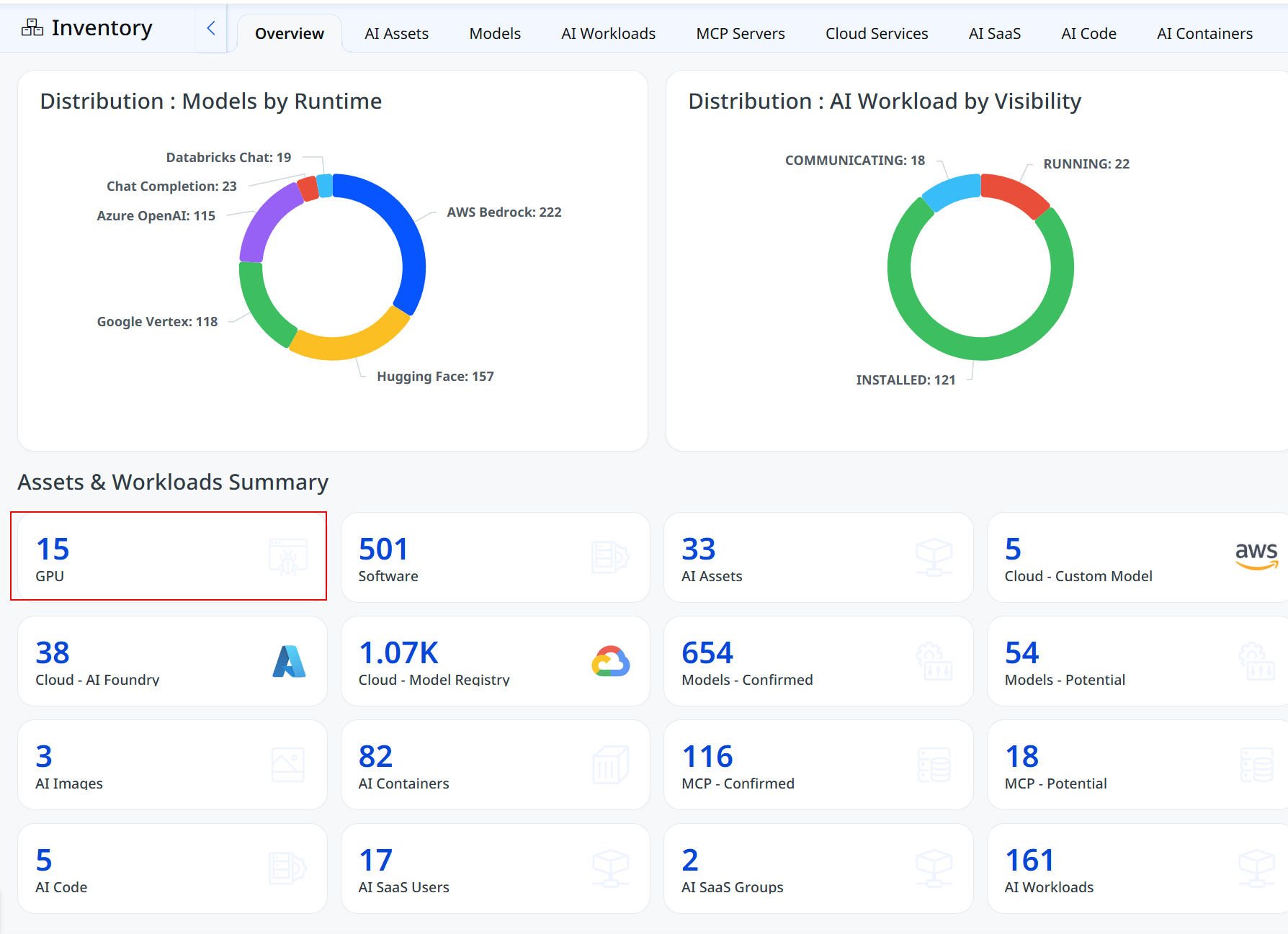The height and width of the screenshot is (934, 1288).
Task: Click the 'AWS Bedrock: 222' chart label
Action: pos(504,212)
